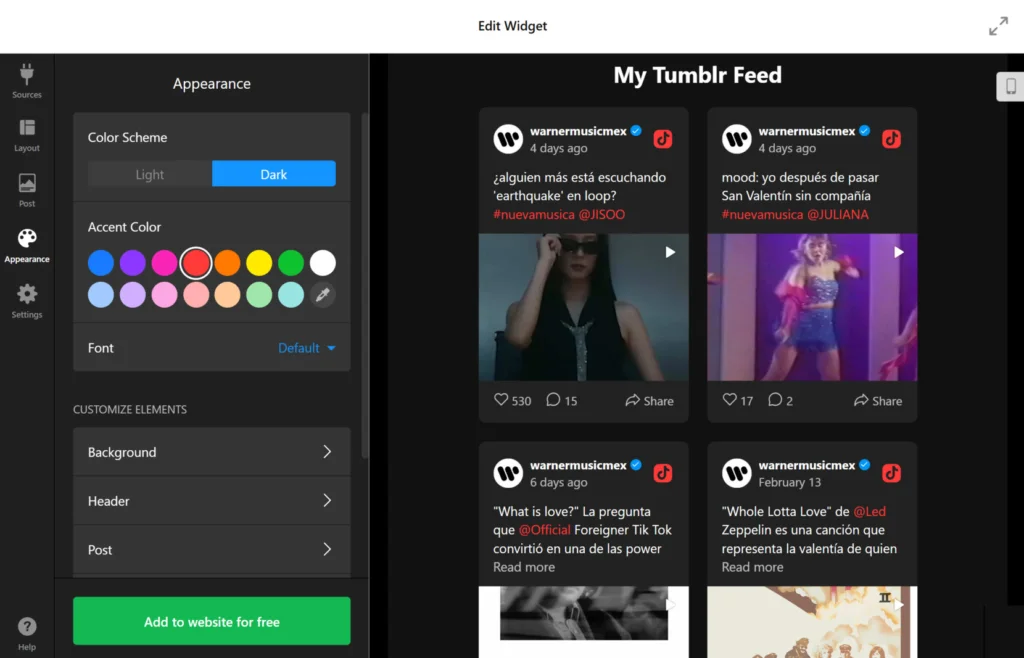This screenshot has height=658, width=1024.
Task: Open the Help icon at bottom left
Action: click(x=26, y=627)
